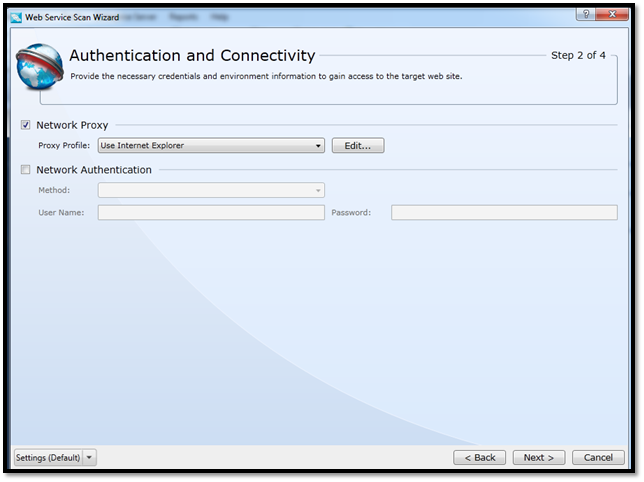Click the Authentication and Connectivity heading
Screen dimensions: 644x482
point(192,56)
